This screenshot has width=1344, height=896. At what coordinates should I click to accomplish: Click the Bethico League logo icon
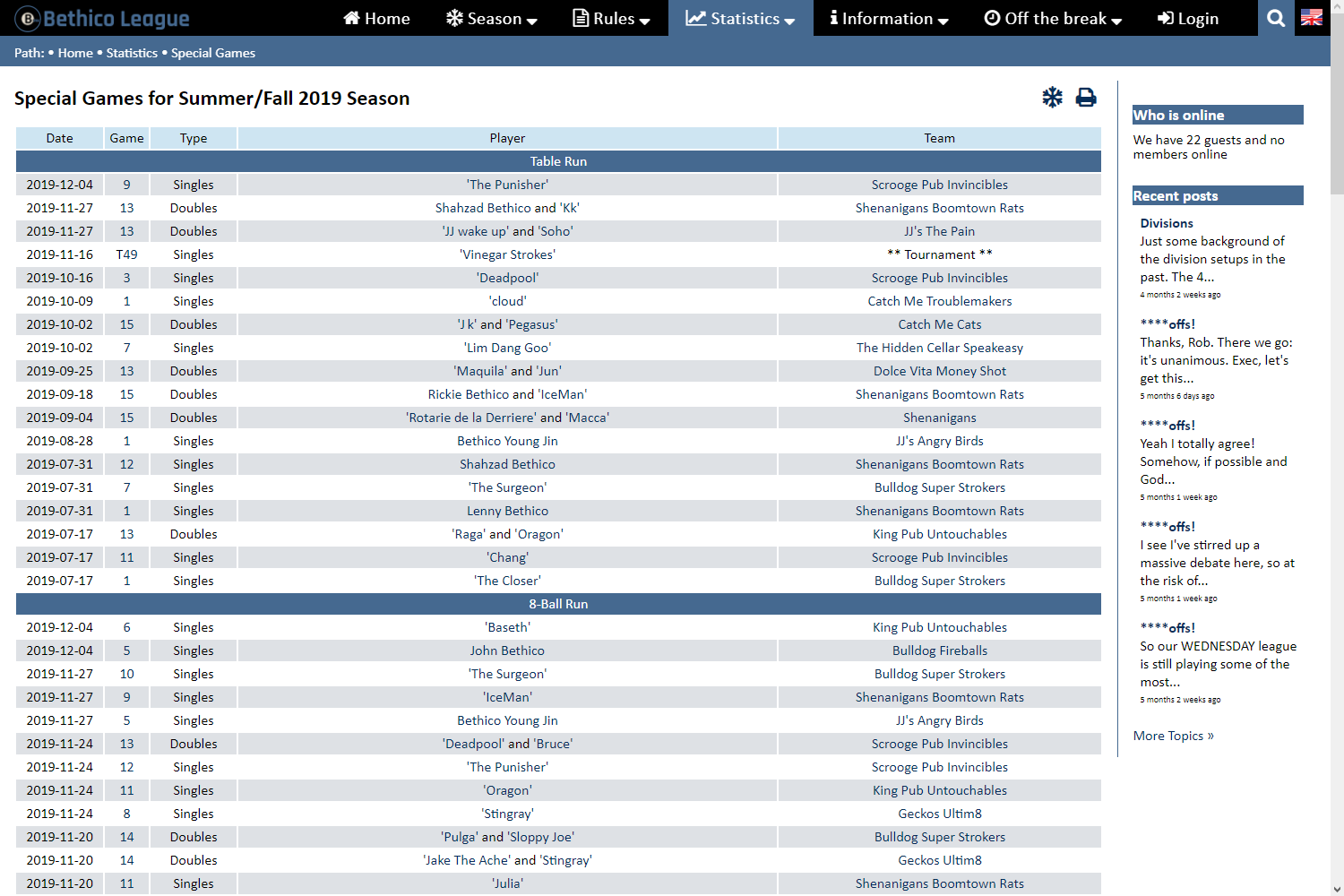(28, 18)
